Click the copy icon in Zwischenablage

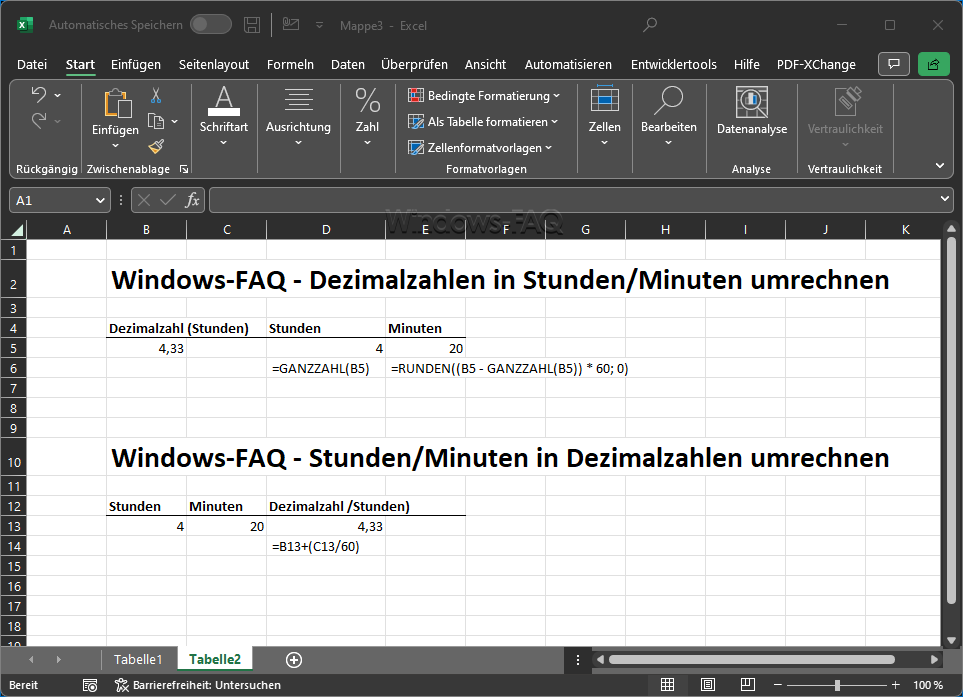pyautogui.click(x=156, y=122)
